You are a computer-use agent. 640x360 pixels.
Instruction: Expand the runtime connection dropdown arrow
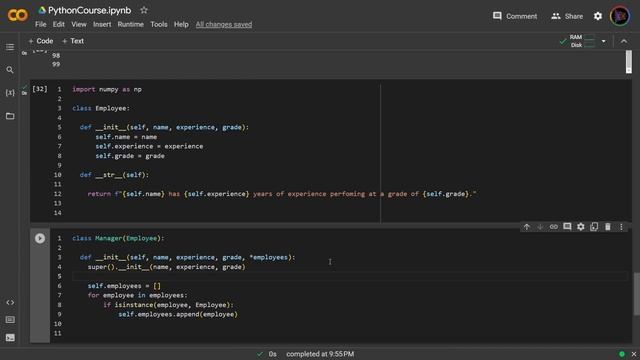pyautogui.click(x=603, y=41)
